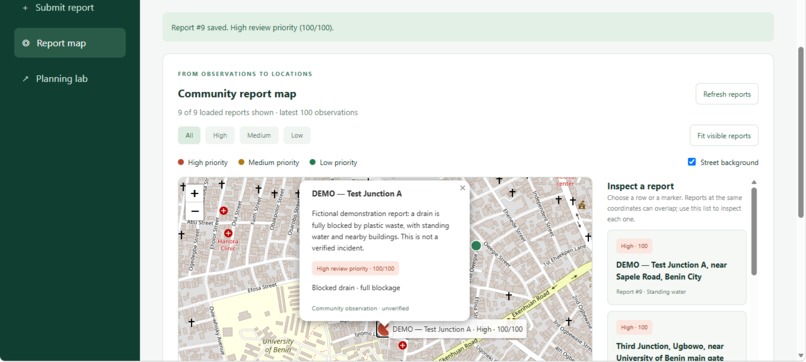Click the Report #9 saved notification banner
This screenshot has width=806, height=362.
[468, 27]
